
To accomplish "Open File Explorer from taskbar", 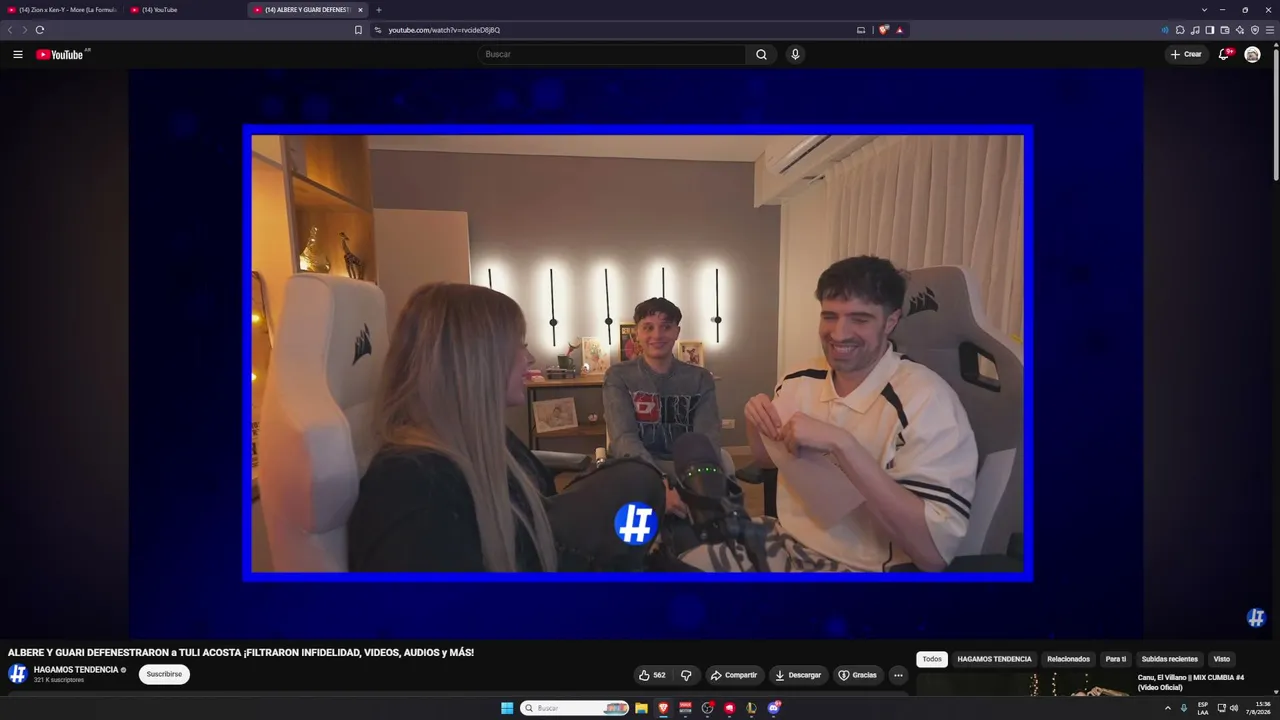I will pos(641,708).
